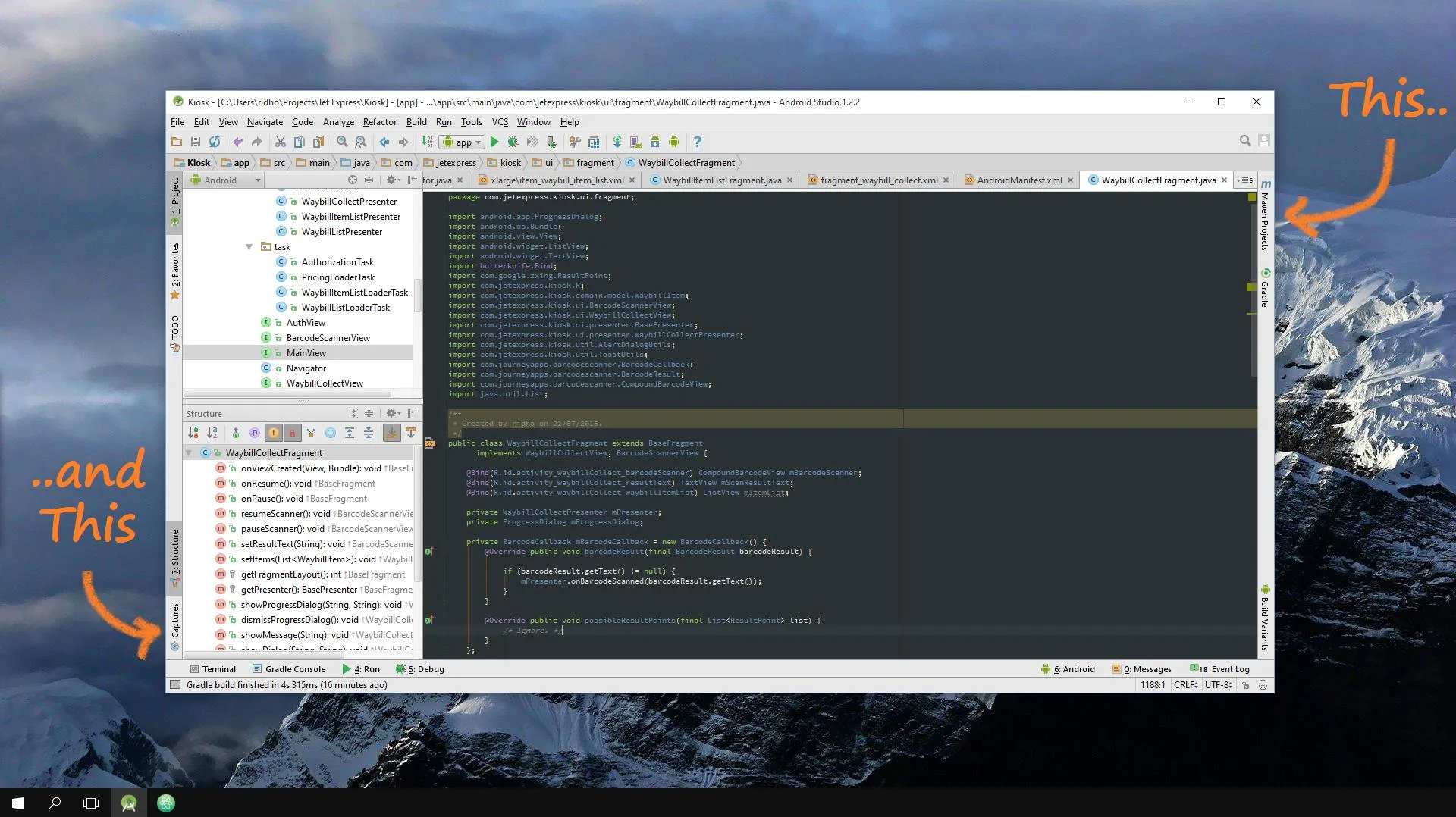Collapse the task folder in project tree
The width and height of the screenshot is (1456, 817).
pos(249,247)
